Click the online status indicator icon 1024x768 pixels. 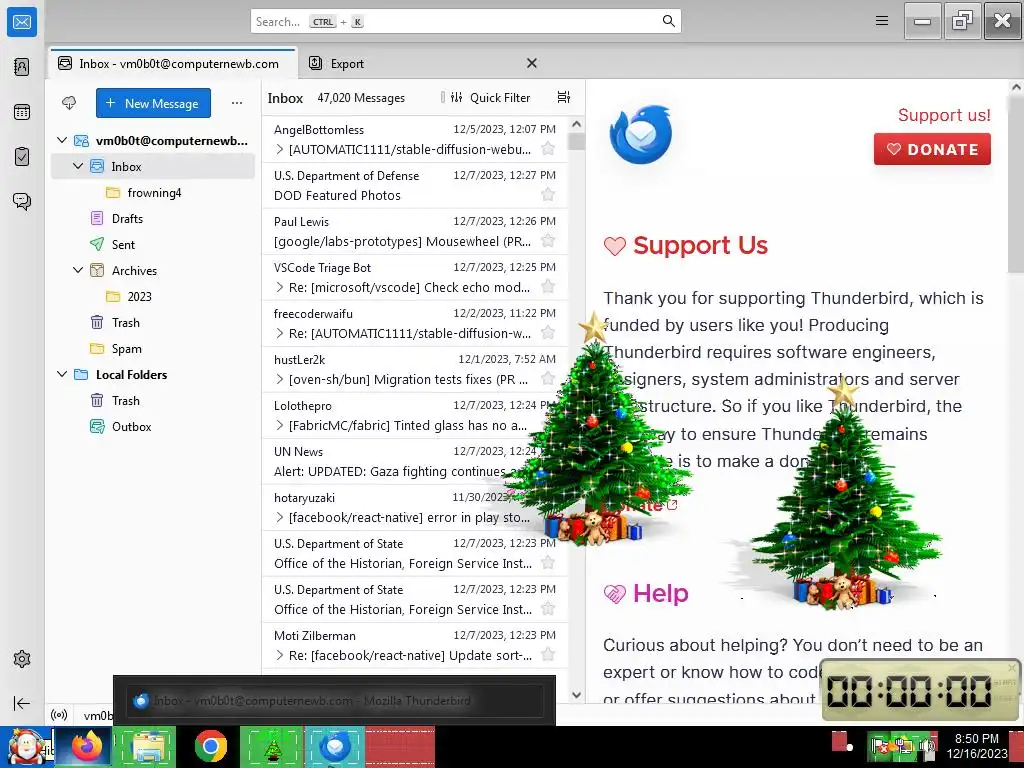pos(59,714)
